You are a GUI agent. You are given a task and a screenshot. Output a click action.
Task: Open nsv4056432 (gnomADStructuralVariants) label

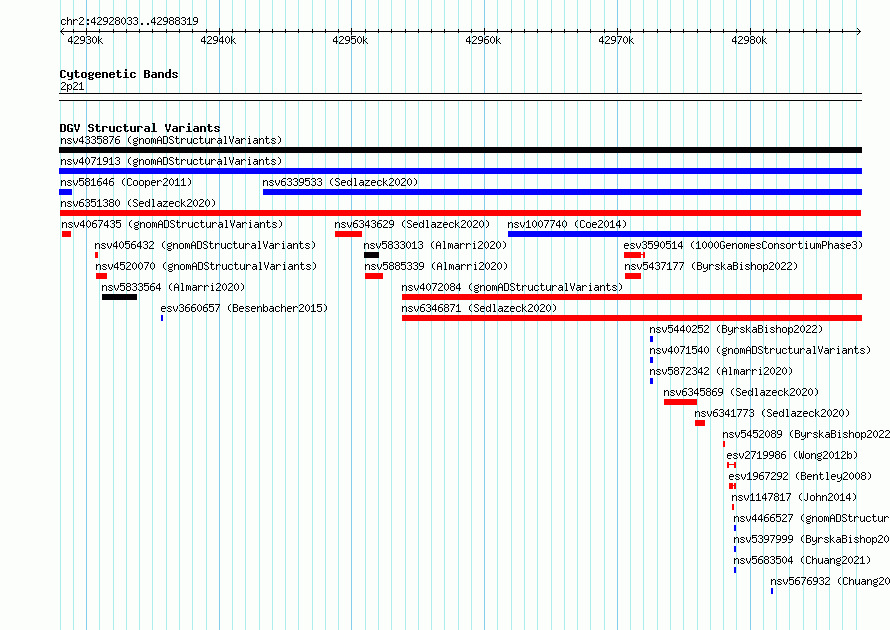click(205, 245)
